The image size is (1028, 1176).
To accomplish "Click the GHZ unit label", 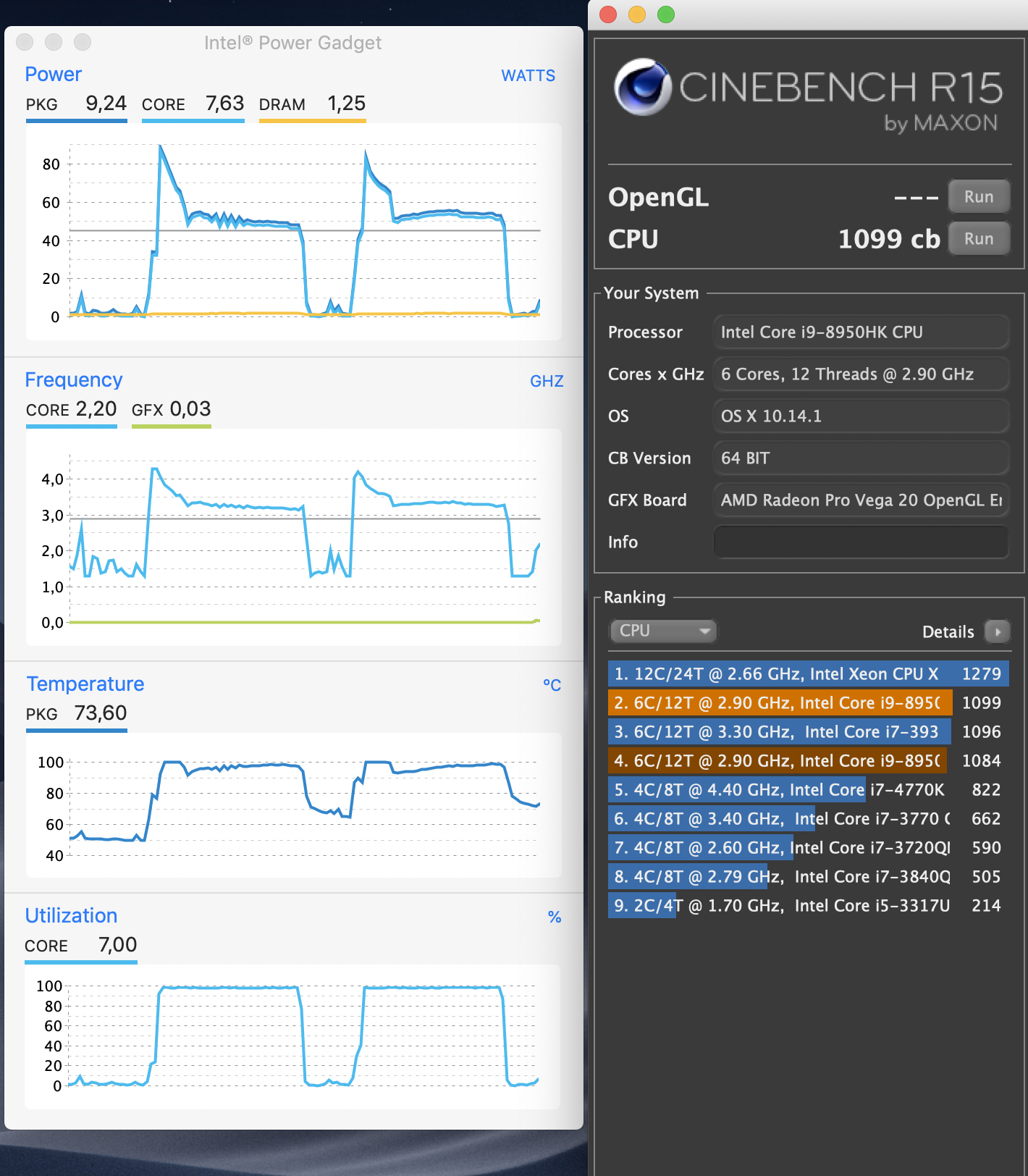I will tap(547, 381).
